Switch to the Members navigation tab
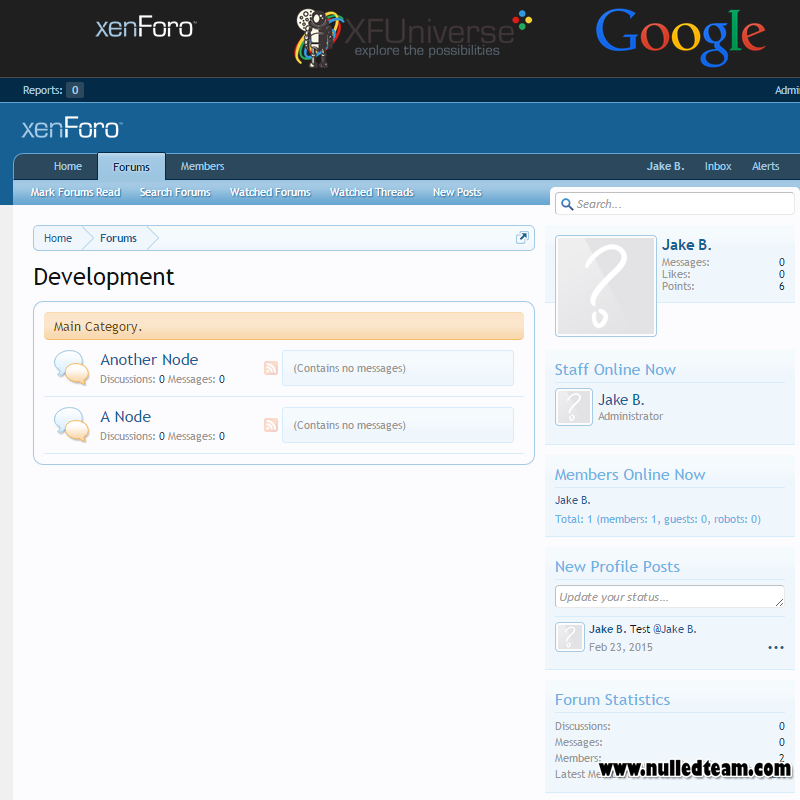Screen dimensions: 800x800 [202, 166]
